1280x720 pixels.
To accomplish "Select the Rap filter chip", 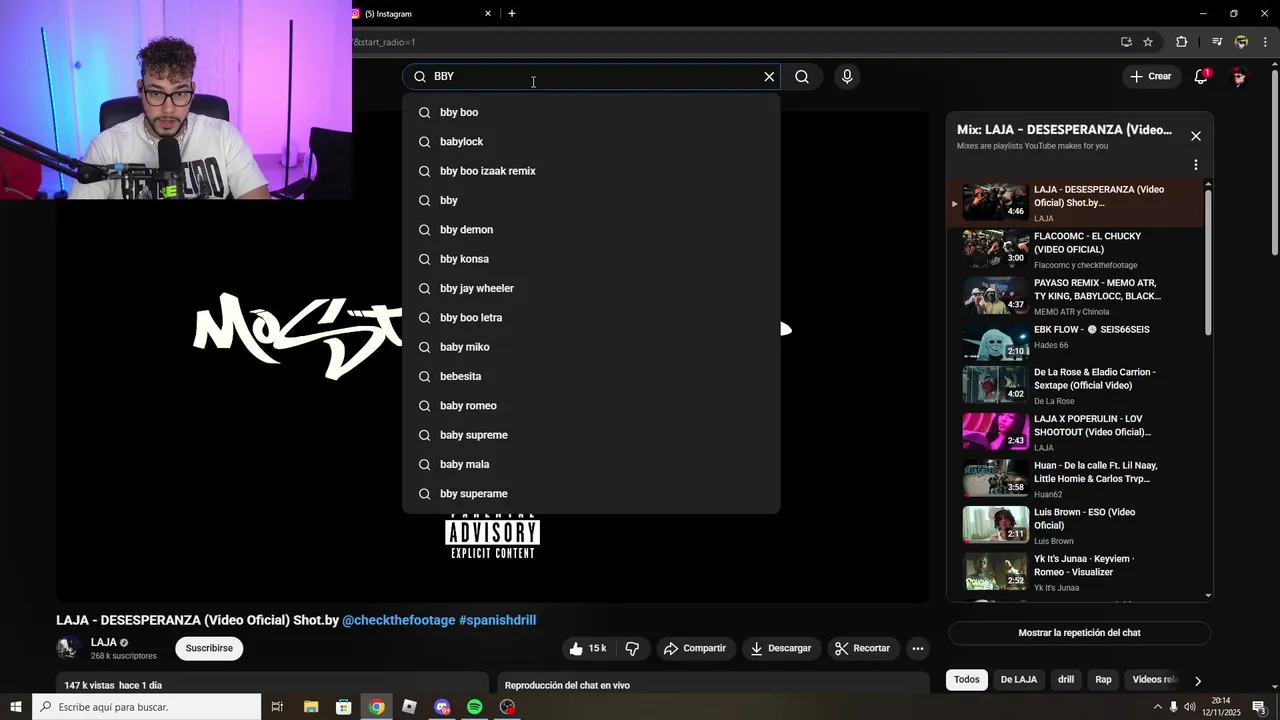I will [x=1103, y=680].
